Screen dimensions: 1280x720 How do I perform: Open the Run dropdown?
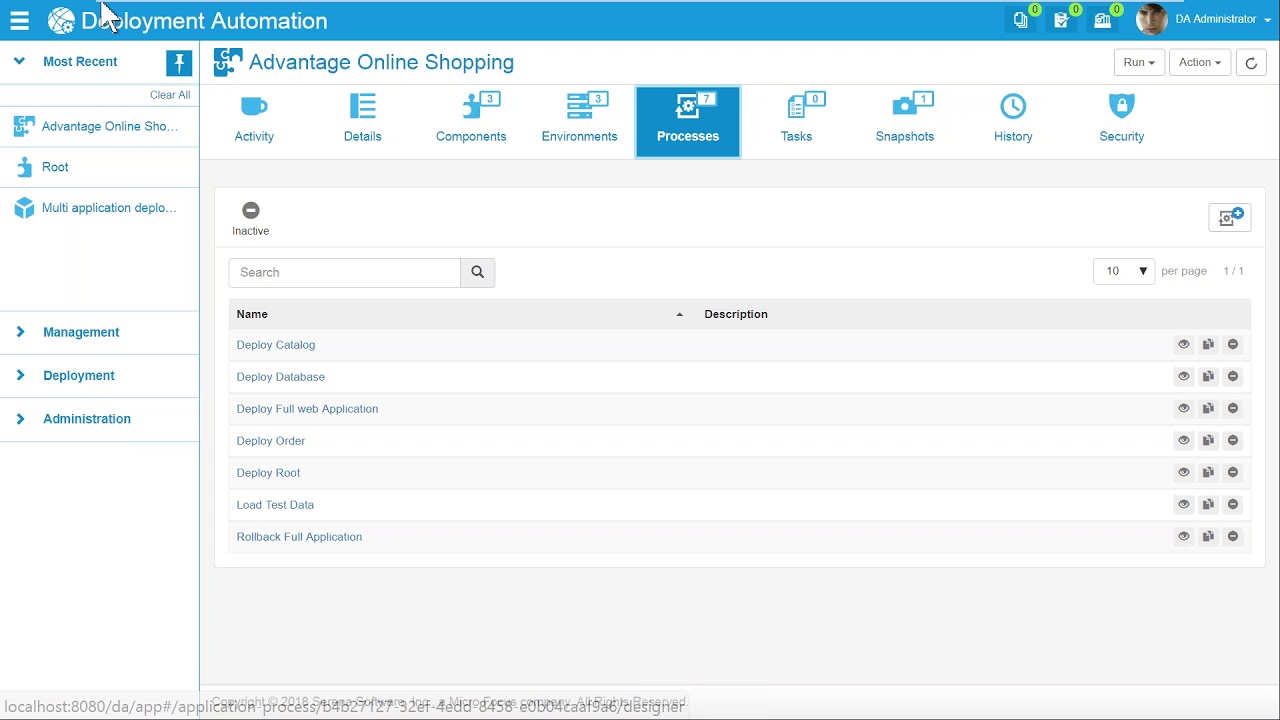pos(1139,62)
